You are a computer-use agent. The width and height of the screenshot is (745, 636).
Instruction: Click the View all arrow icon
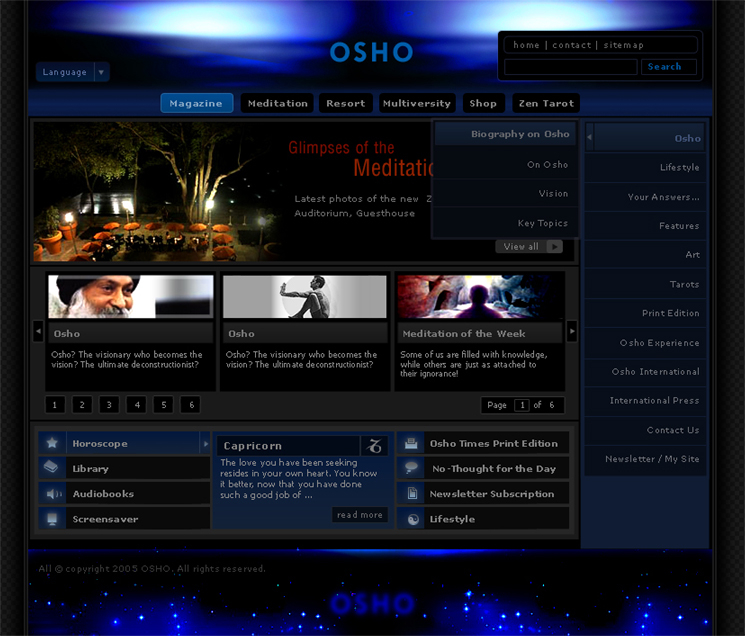click(554, 247)
